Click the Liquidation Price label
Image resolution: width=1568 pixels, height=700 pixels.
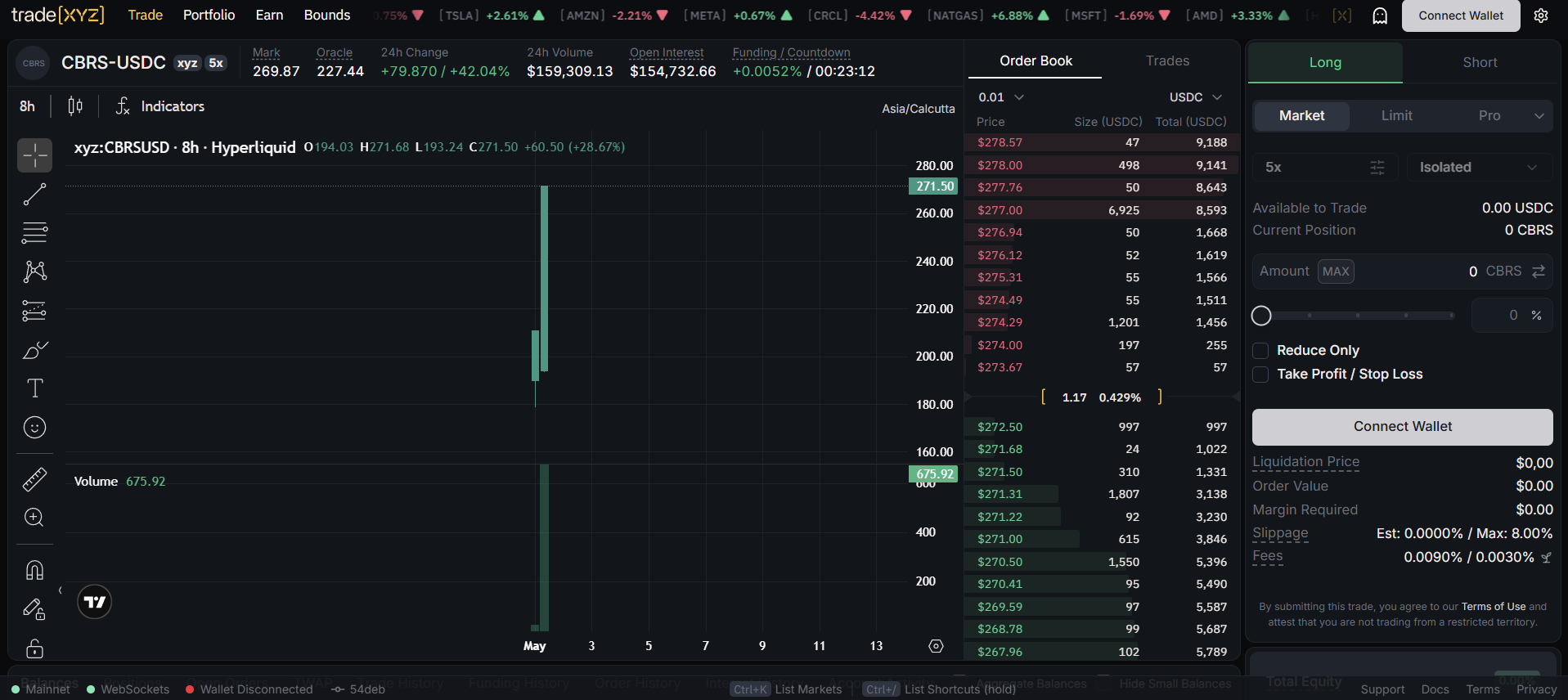[1306, 462]
